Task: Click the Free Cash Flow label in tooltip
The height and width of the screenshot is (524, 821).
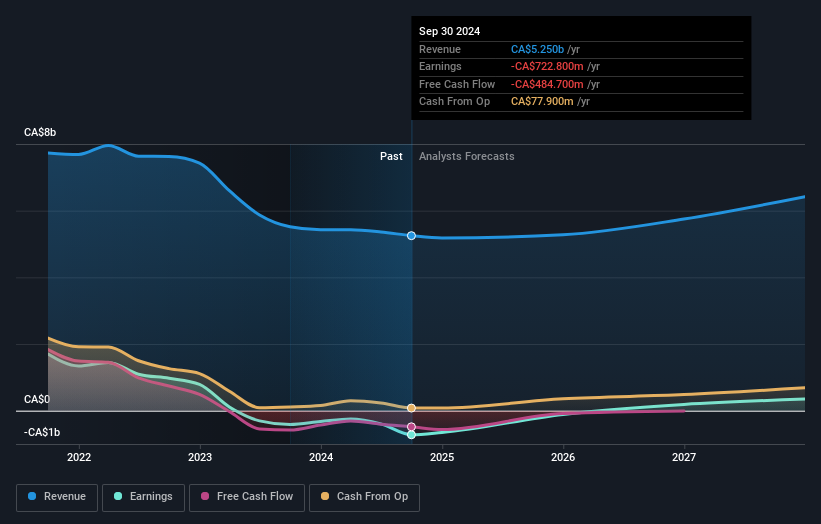Action: tap(457, 84)
